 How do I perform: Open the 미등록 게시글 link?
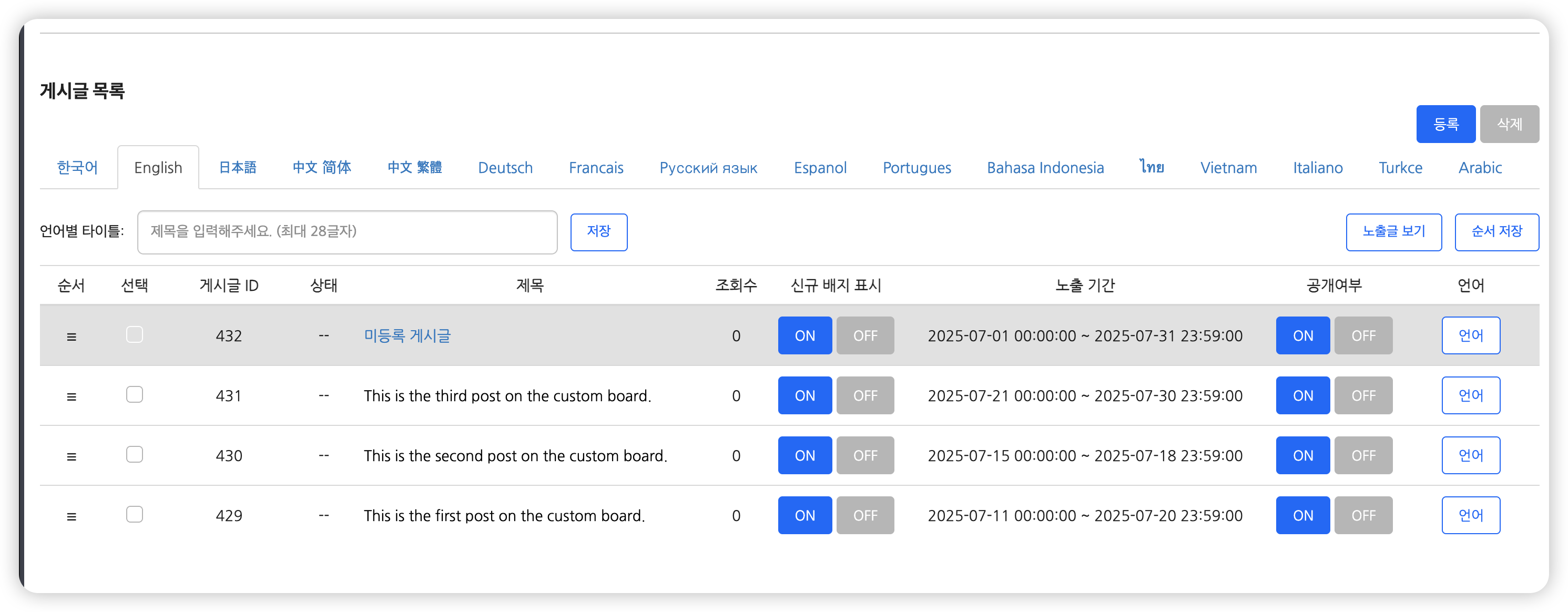point(406,336)
